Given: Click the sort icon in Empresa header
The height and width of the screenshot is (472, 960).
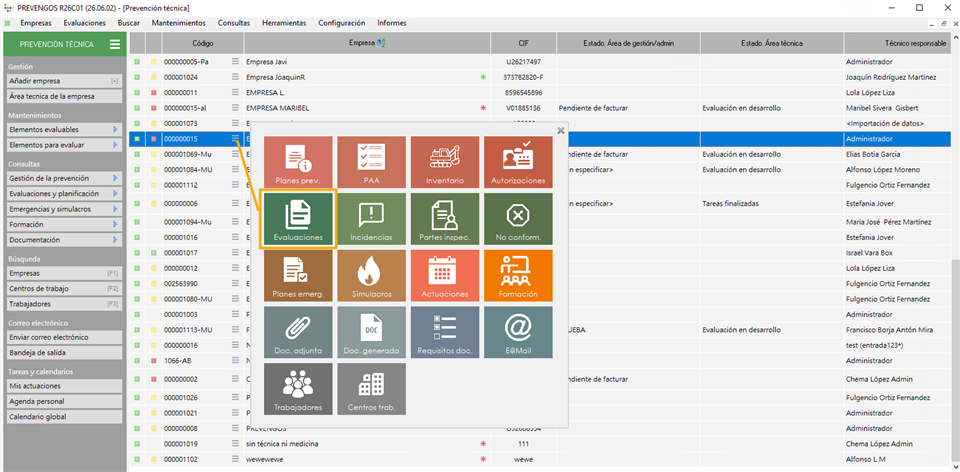Looking at the screenshot, I should (382, 43).
